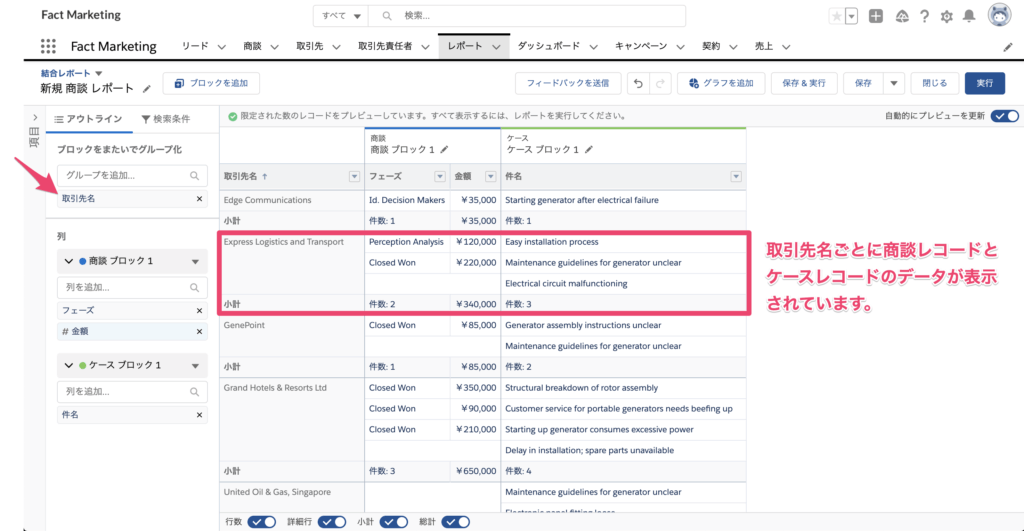Open the リード navigation tab
1024x531 pixels.
[x=195, y=46]
